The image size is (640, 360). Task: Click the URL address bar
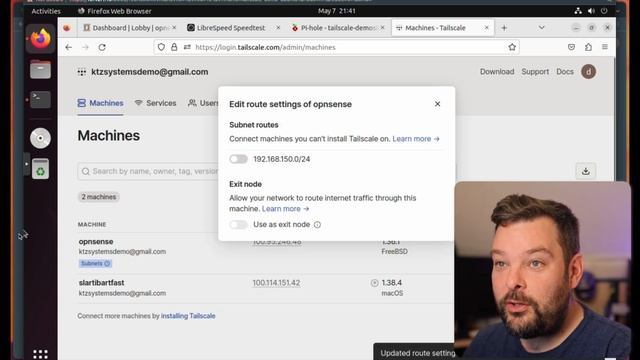coord(337,47)
